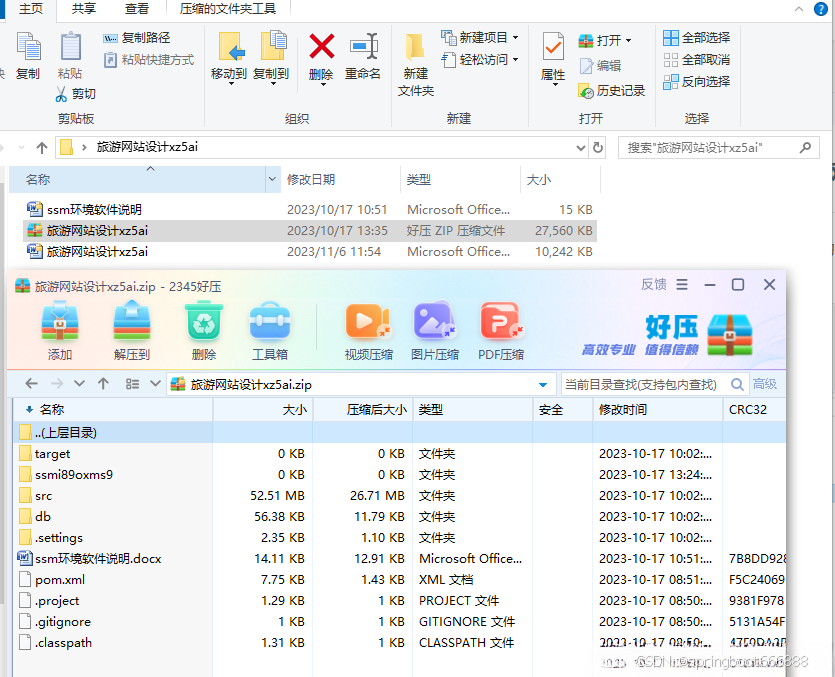Open the 压缩的文件夹工具 tab
The width and height of the screenshot is (835, 677).
coord(228,9)
